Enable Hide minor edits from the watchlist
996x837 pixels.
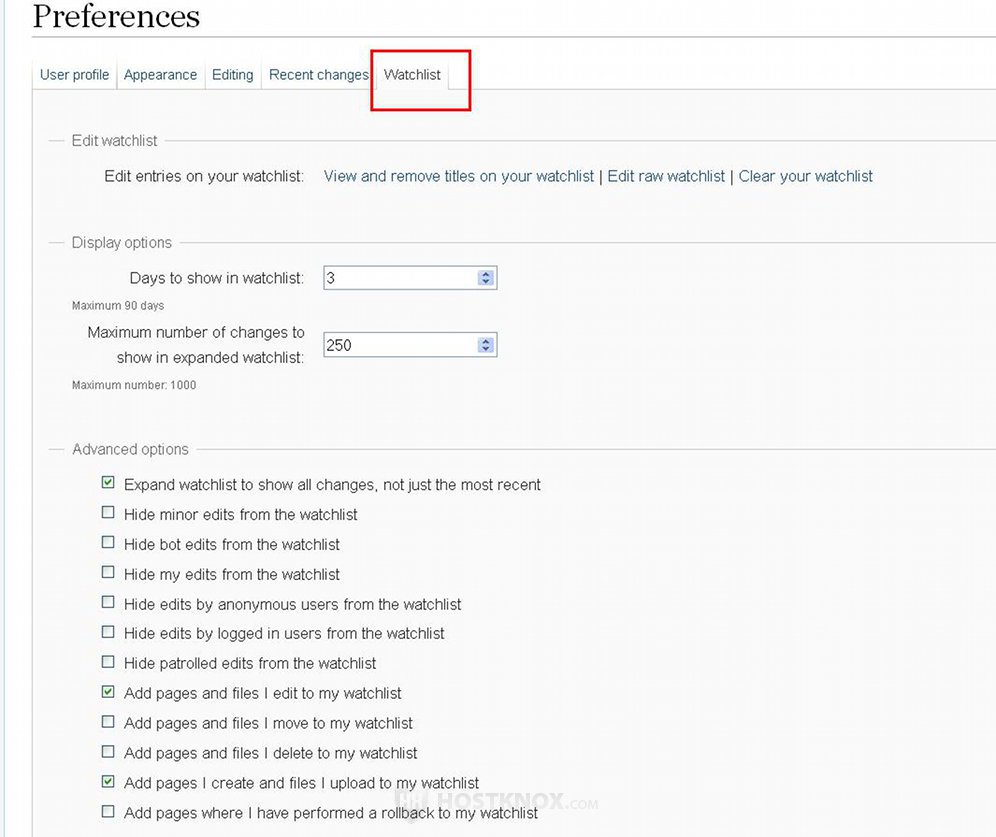click(108, 512)
